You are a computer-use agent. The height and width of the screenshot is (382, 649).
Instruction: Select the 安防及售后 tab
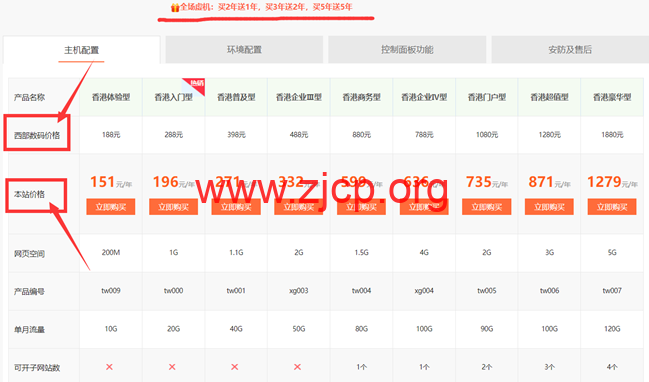click(x=570, y=50)
